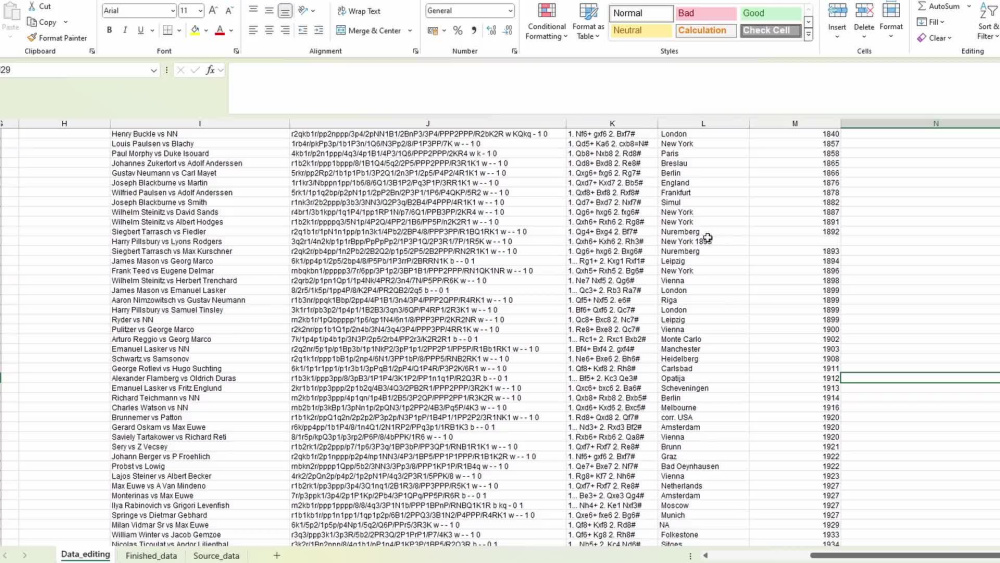Image resolution: width=1000 pixels, height=563 pixels.
Task: Click the Orientation icon
Action: pyautogui.click(x=304, y=11)
